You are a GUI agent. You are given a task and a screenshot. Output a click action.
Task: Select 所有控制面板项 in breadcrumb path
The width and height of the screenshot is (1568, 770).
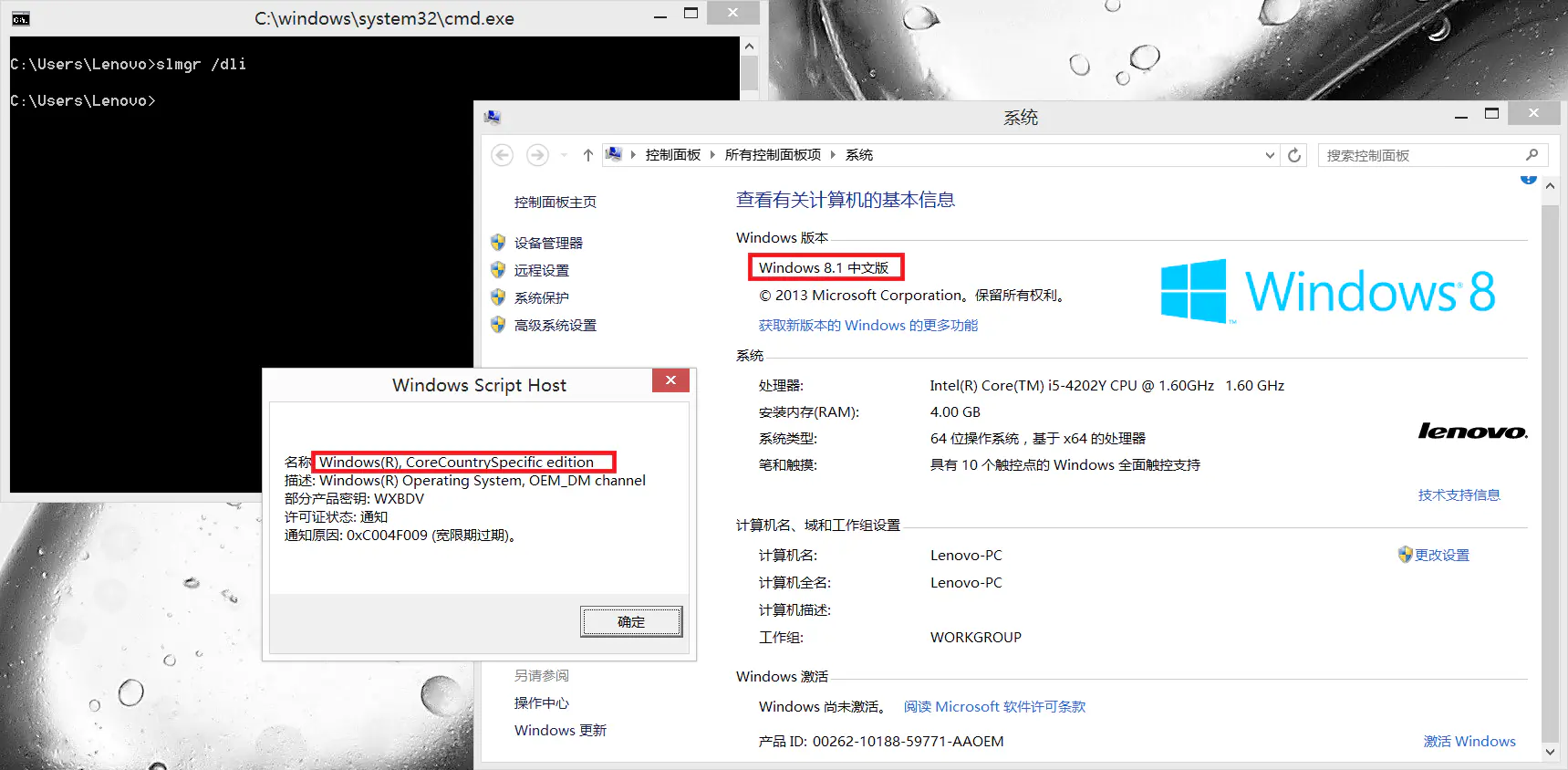[x=773, y=155]
